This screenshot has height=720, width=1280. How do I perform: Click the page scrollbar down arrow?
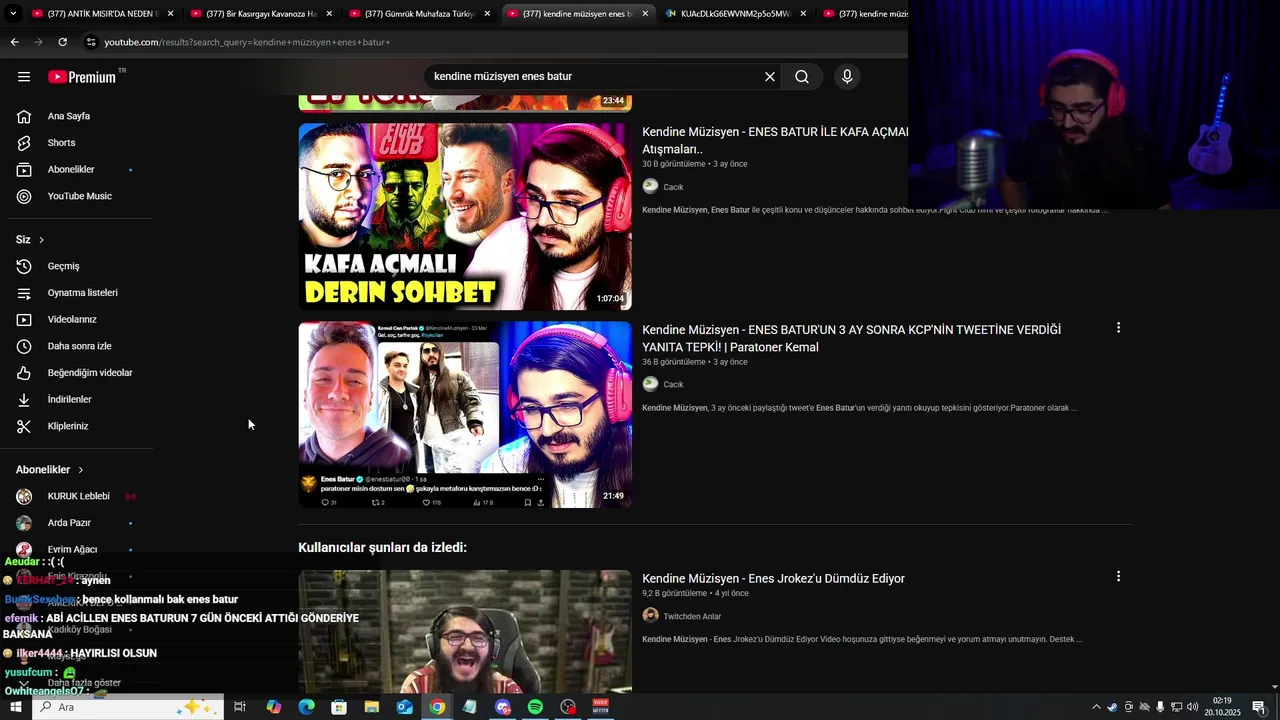1274,688
